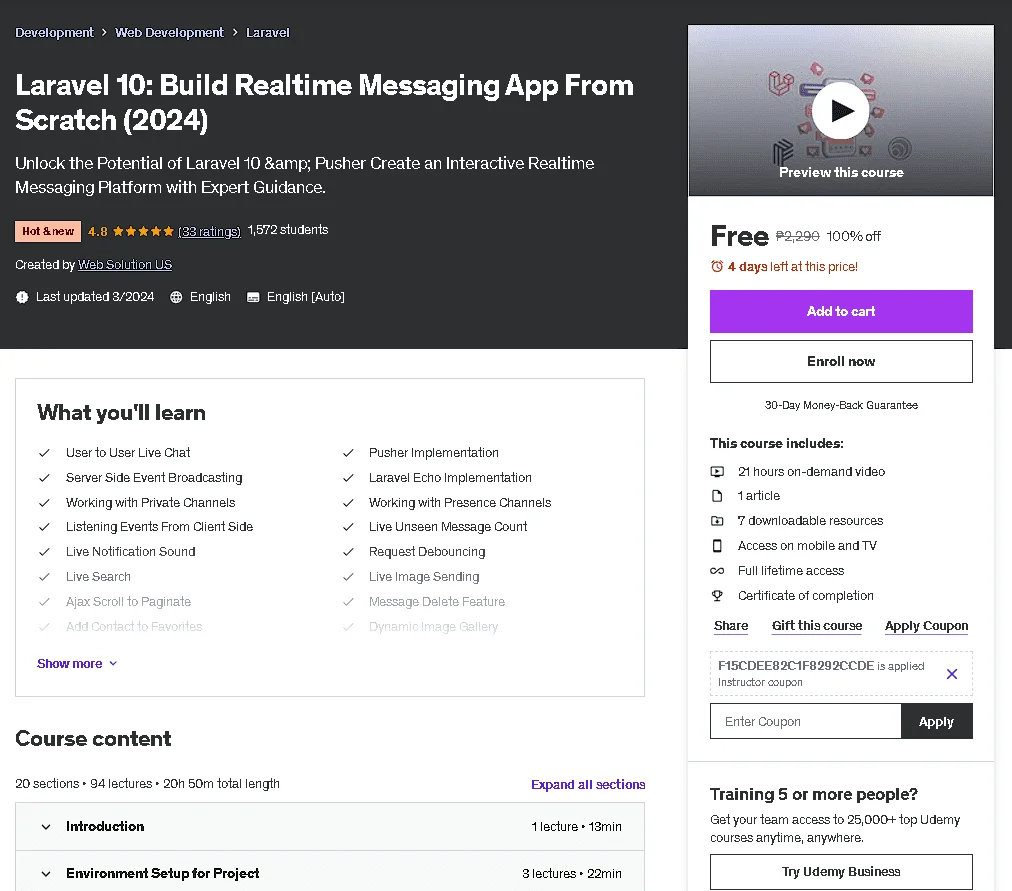This screenshot has height=891, width=1012.
Task: Click the 'Message Delete Feature' item
Action: click(437, 602)
